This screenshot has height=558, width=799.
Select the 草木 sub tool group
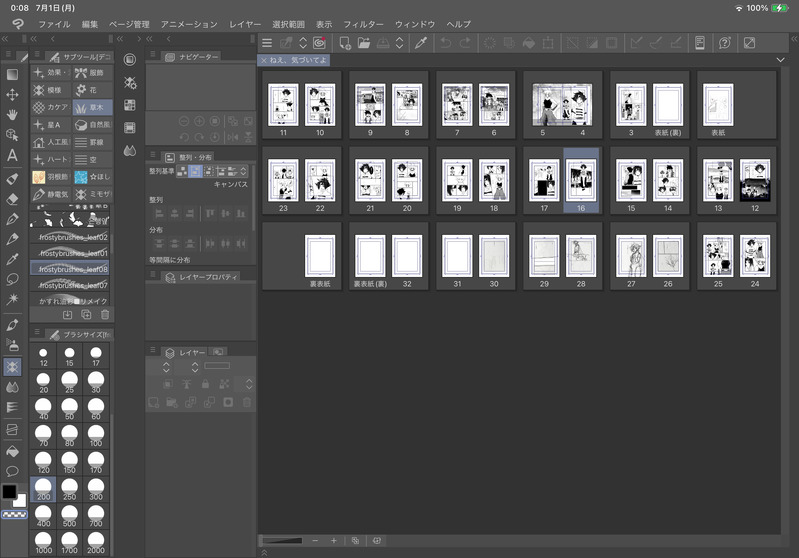pyautogui.click(x=92, y=108)
